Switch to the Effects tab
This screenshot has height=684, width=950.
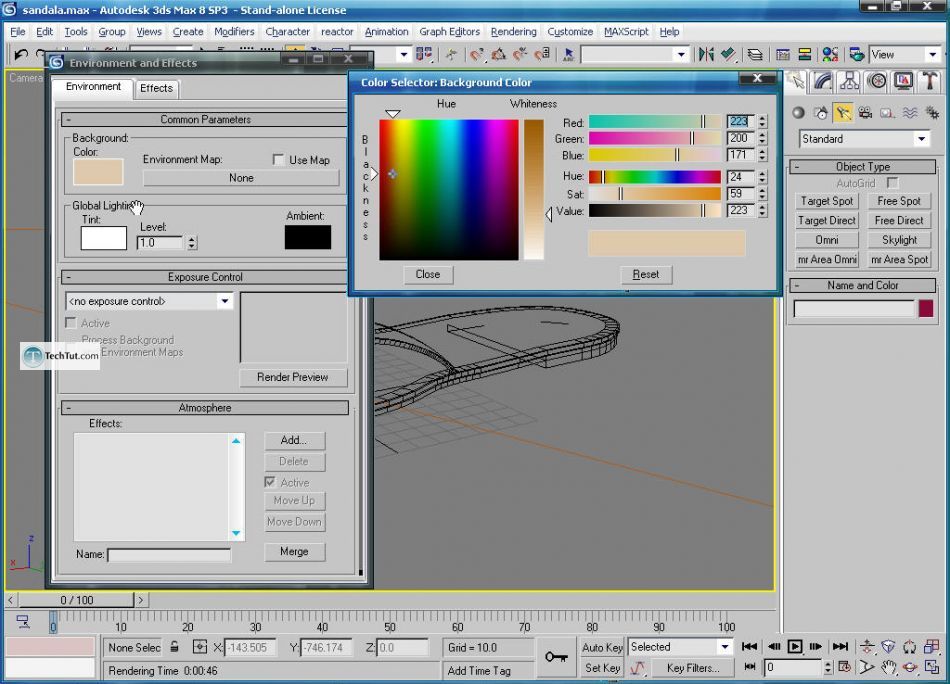[x=156, y=88]
